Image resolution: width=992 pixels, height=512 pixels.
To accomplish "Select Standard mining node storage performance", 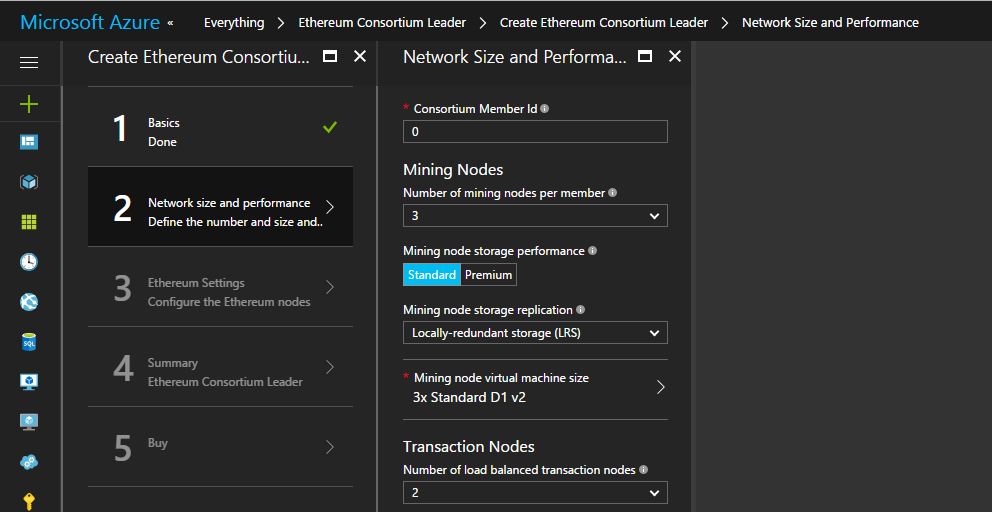I will click(432, 275).
